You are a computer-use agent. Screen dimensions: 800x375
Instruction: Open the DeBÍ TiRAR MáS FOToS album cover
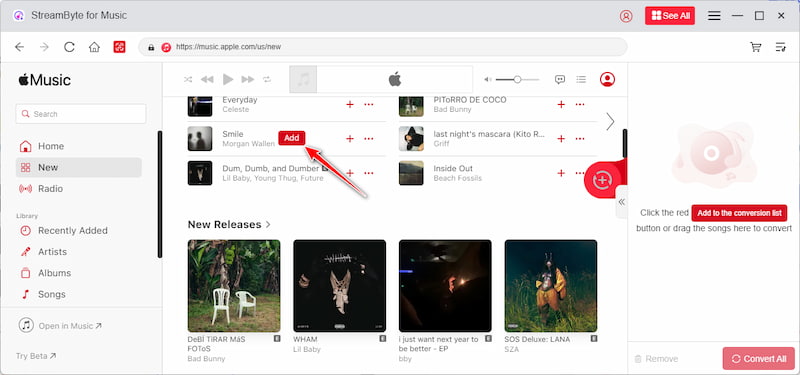point(234,286)
